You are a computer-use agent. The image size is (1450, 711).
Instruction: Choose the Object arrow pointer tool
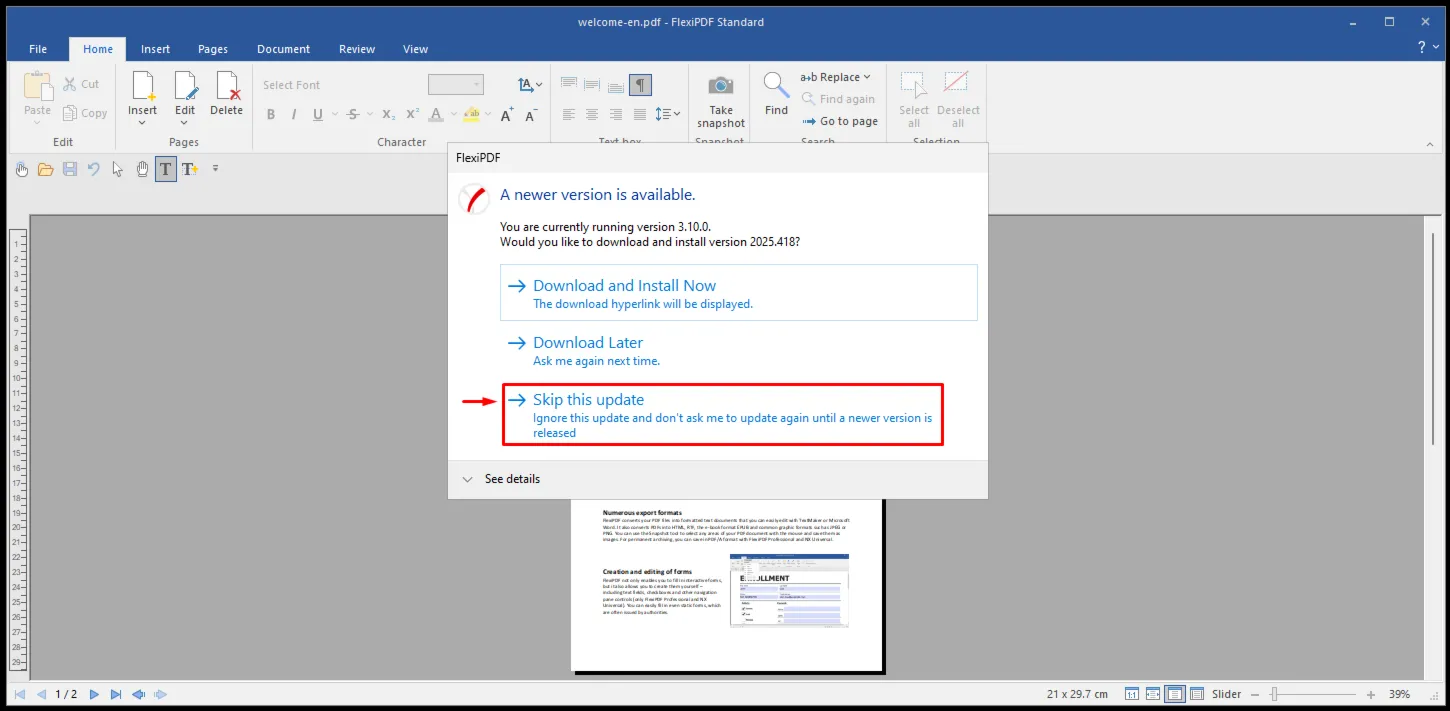(x=118, y=169)
